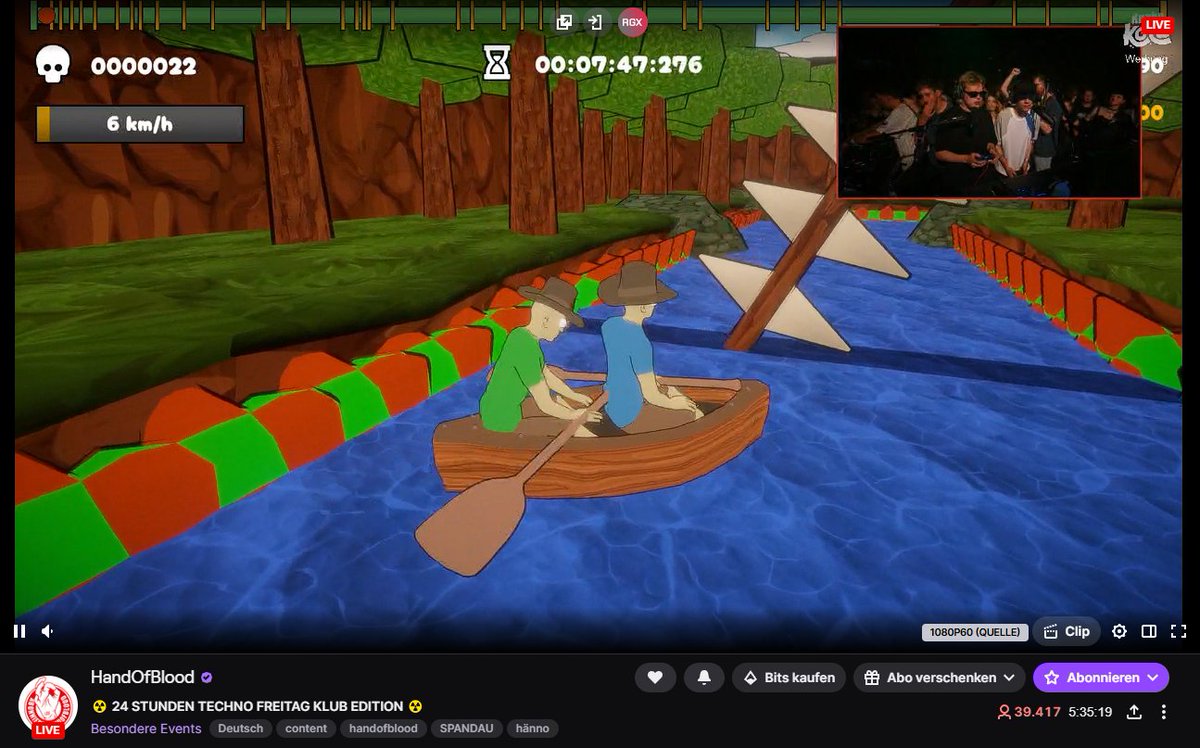Click the 0000022 skull counter

115,65
